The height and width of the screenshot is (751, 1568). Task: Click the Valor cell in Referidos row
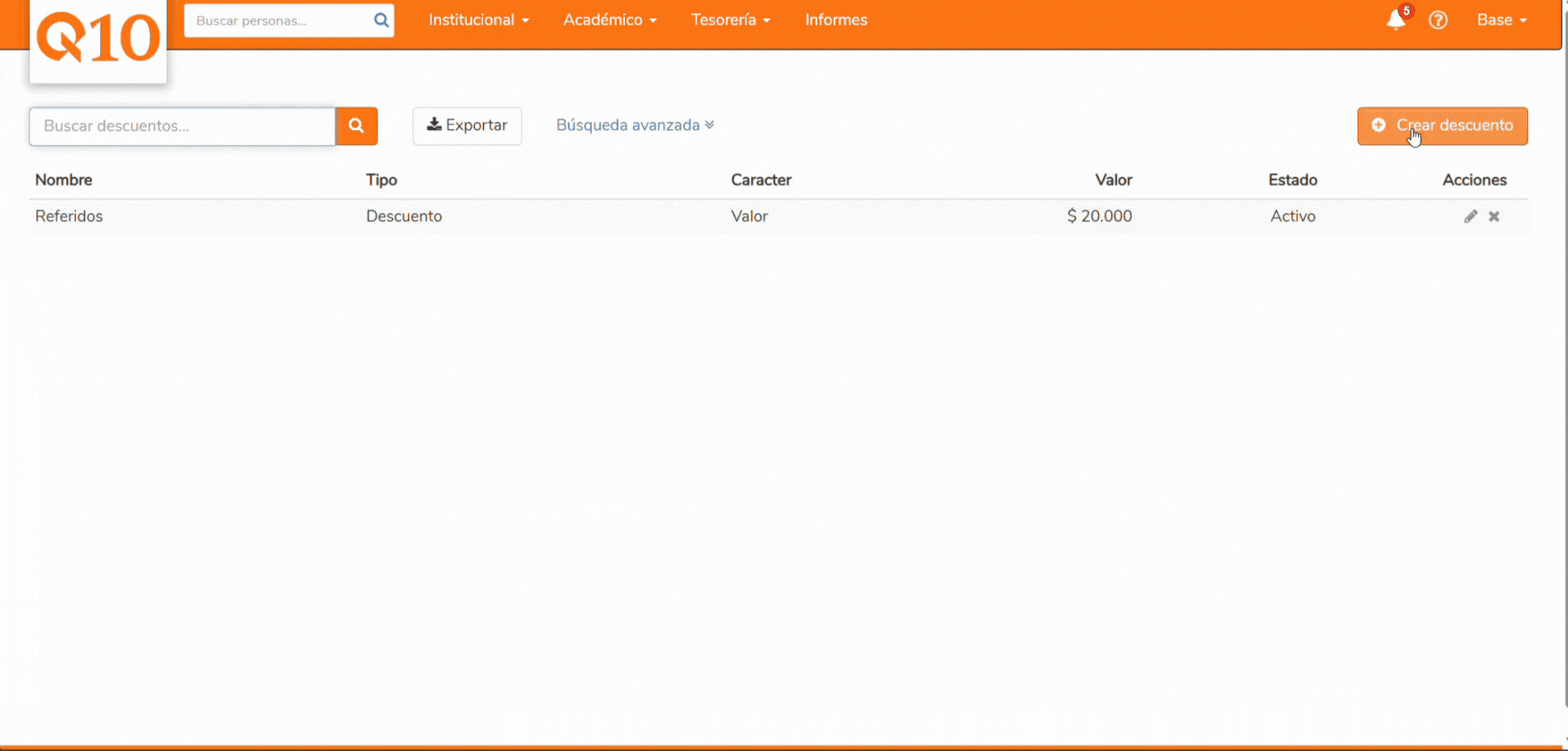point(750,216)
